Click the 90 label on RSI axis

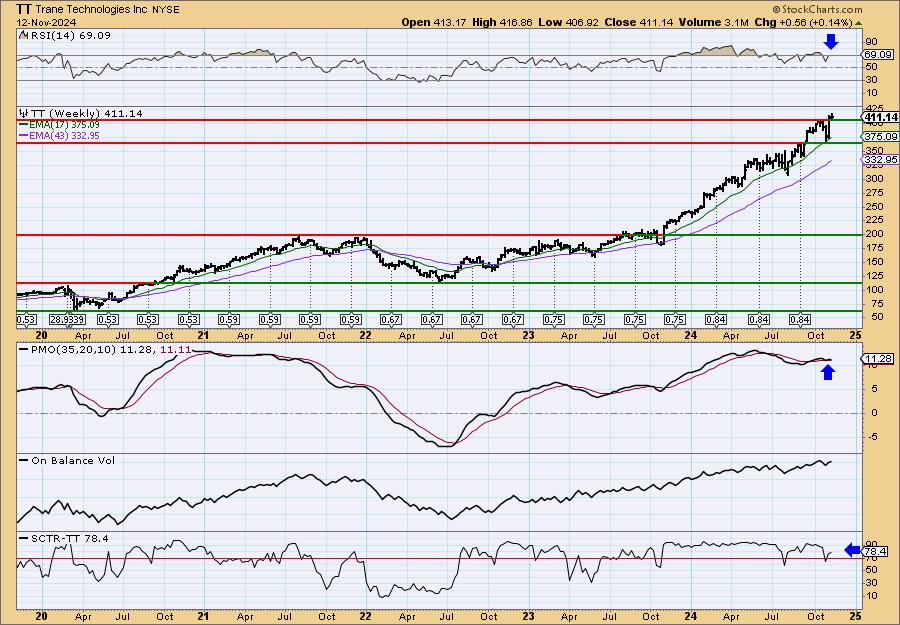pyautogui.click(x=871, y=41)
